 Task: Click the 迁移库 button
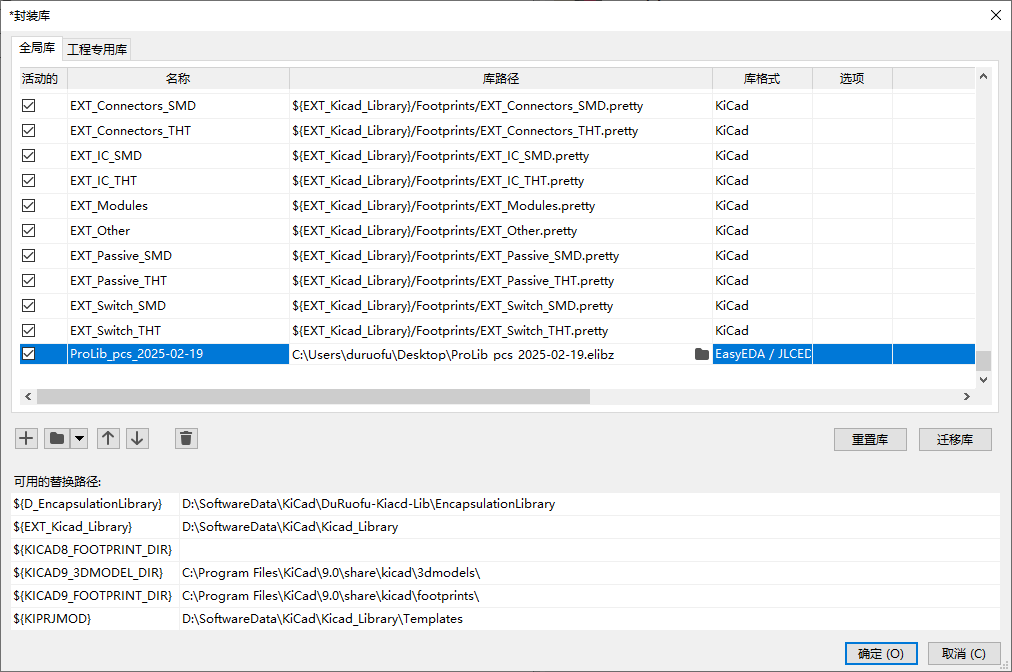point(955,439)
